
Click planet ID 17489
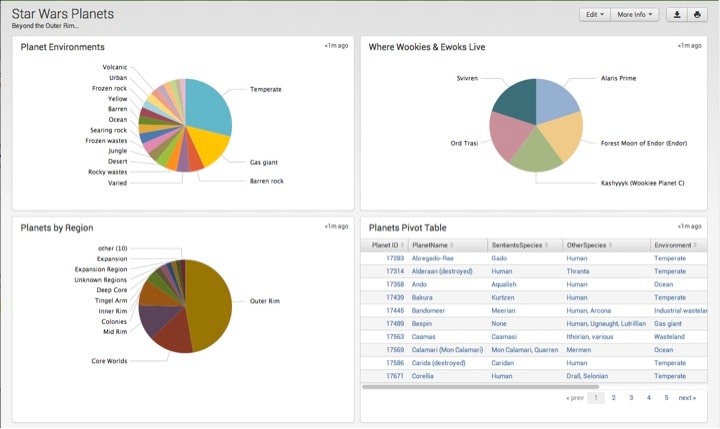395,324
